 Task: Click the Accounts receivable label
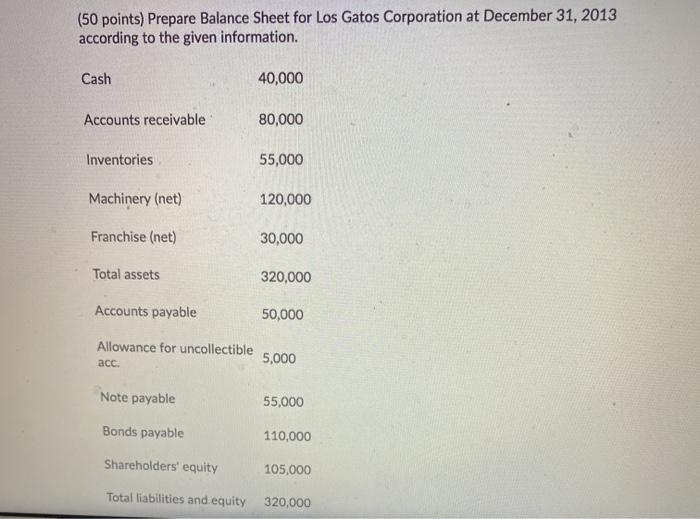145,120
